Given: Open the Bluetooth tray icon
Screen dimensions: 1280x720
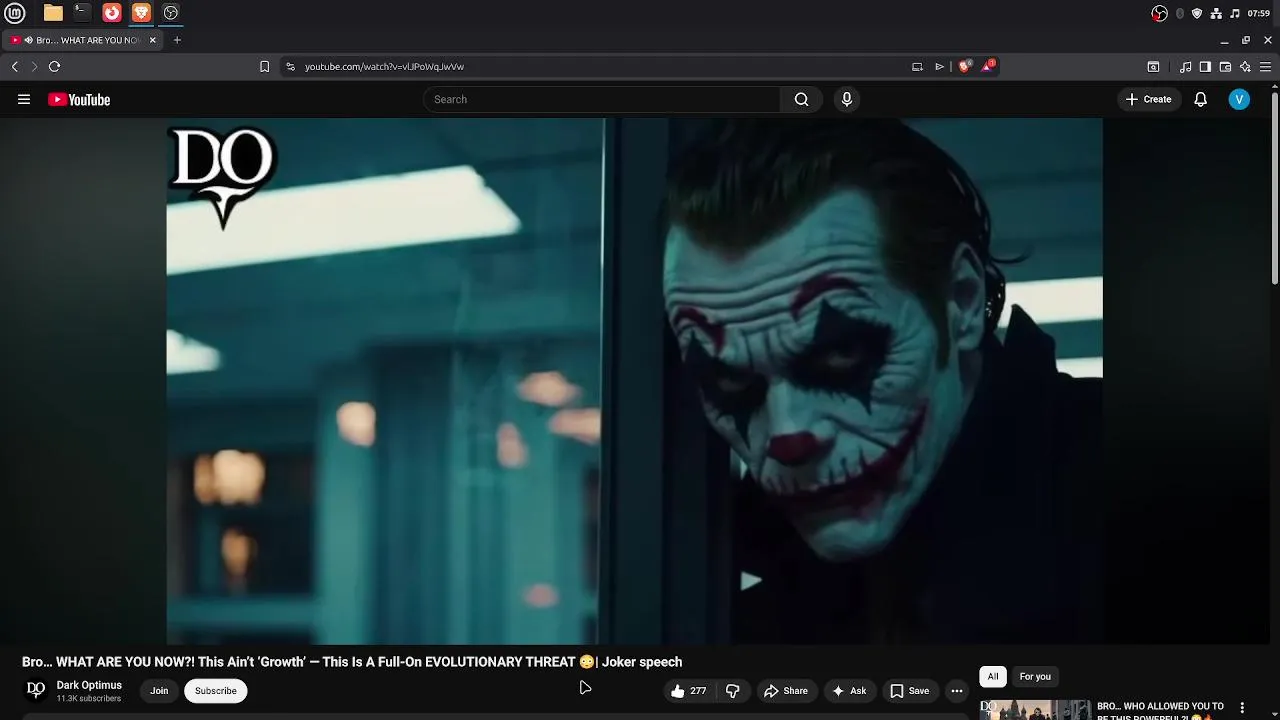Looking at the screenshot, I should pyautogui.click(x=1180, y=13).
